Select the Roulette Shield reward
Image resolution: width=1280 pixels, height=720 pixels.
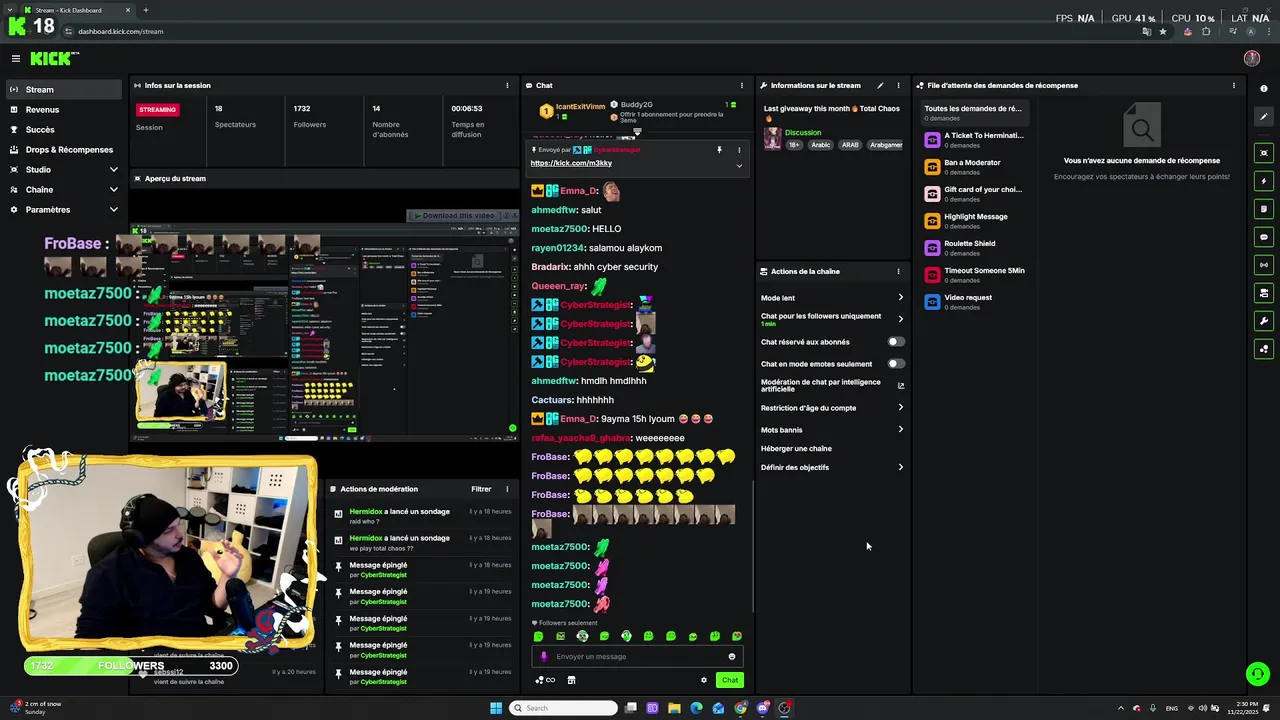(x=976, y=247)
